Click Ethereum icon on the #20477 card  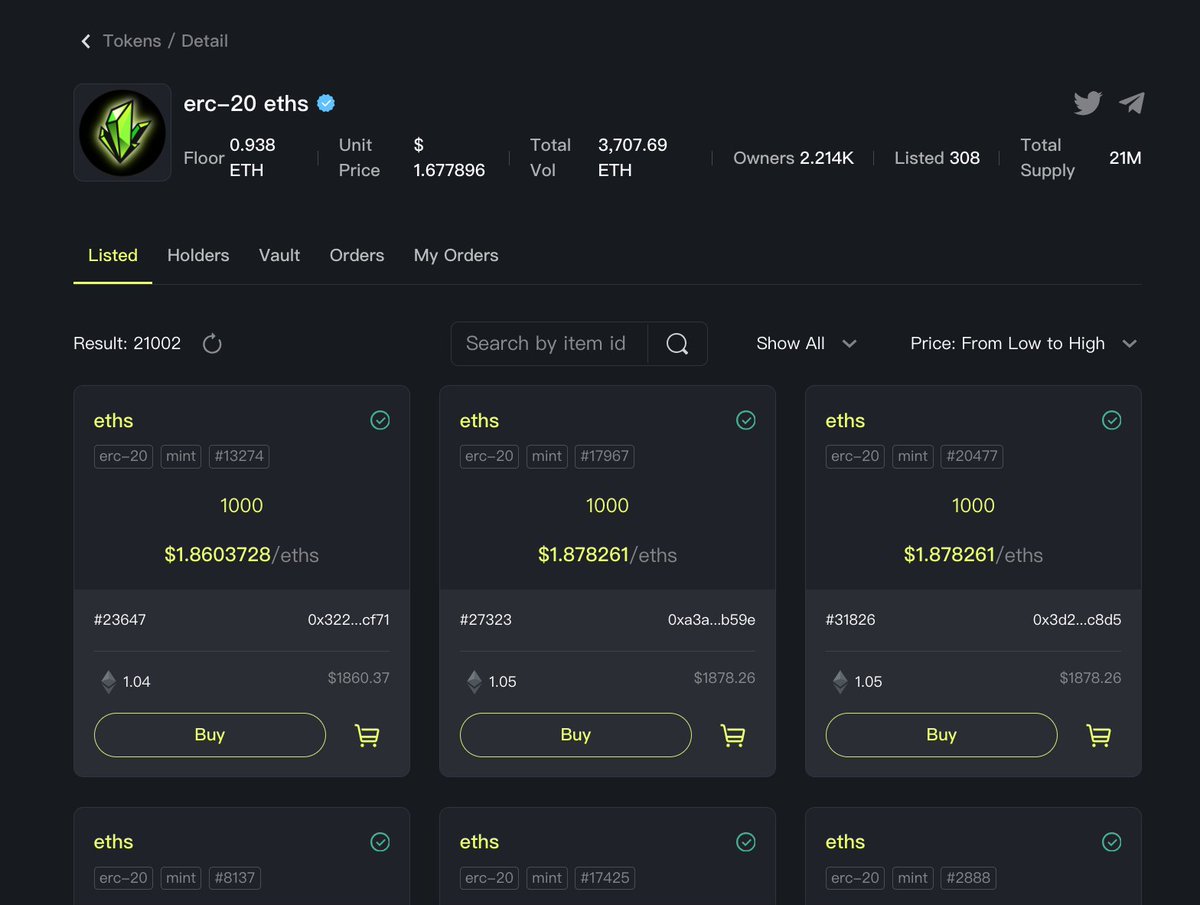pyautogui.click(x=840, y=682)
